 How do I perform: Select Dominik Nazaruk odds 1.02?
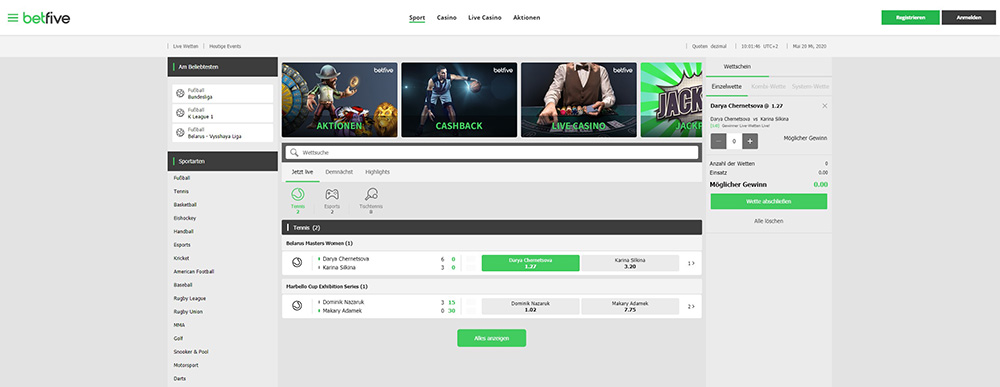click(531, 306)
